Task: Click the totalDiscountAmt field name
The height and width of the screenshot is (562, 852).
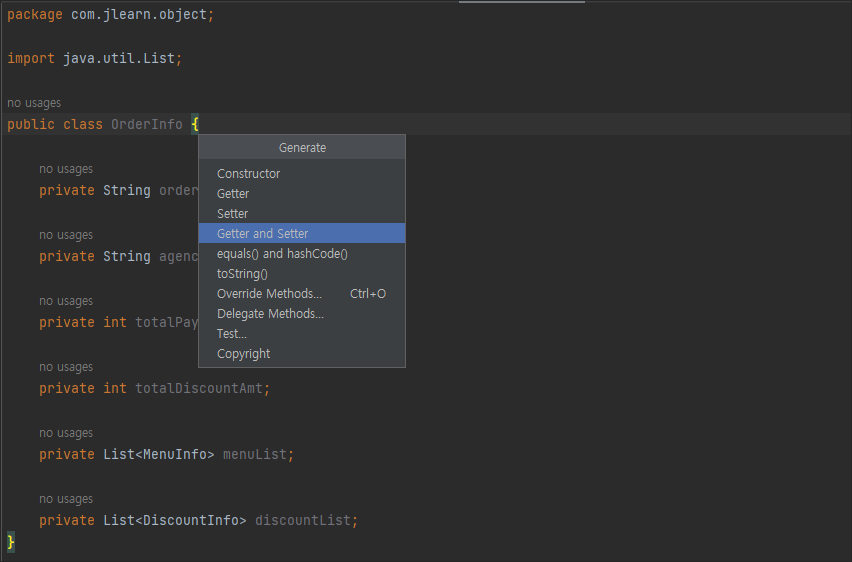Action: coord(199,388)
